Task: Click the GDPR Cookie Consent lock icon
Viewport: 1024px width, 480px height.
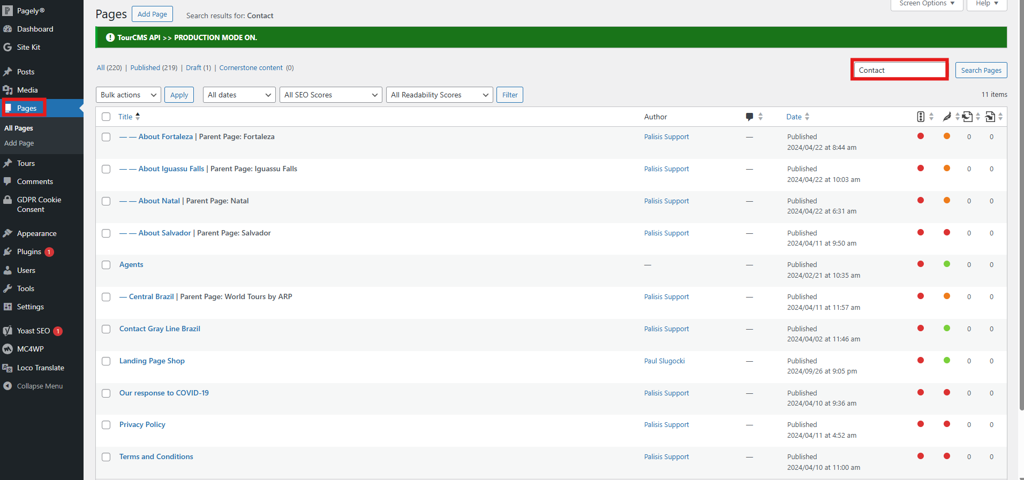Action: click(8, 200)
